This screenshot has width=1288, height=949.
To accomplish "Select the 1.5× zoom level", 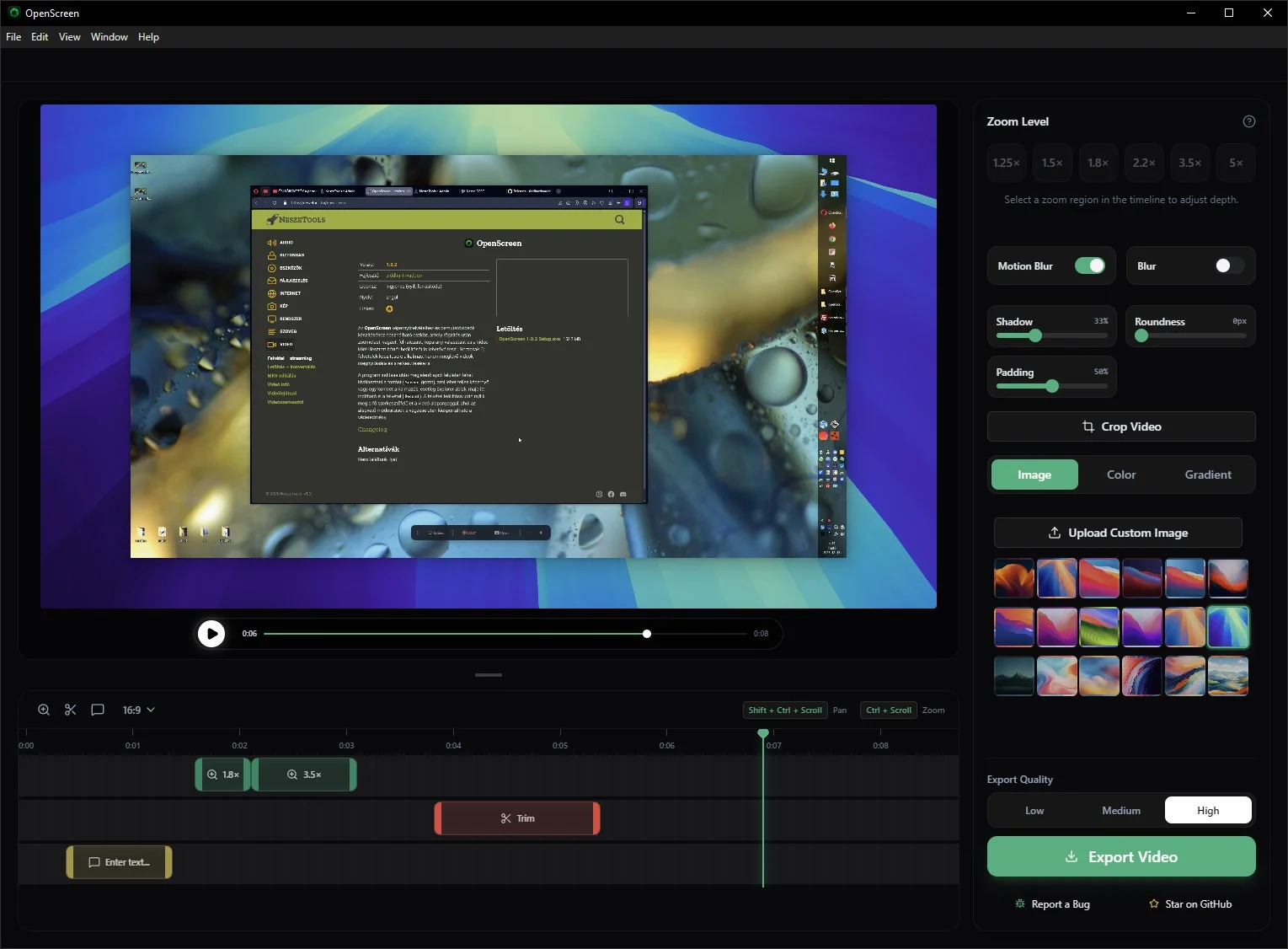I will click(1052, 163).
